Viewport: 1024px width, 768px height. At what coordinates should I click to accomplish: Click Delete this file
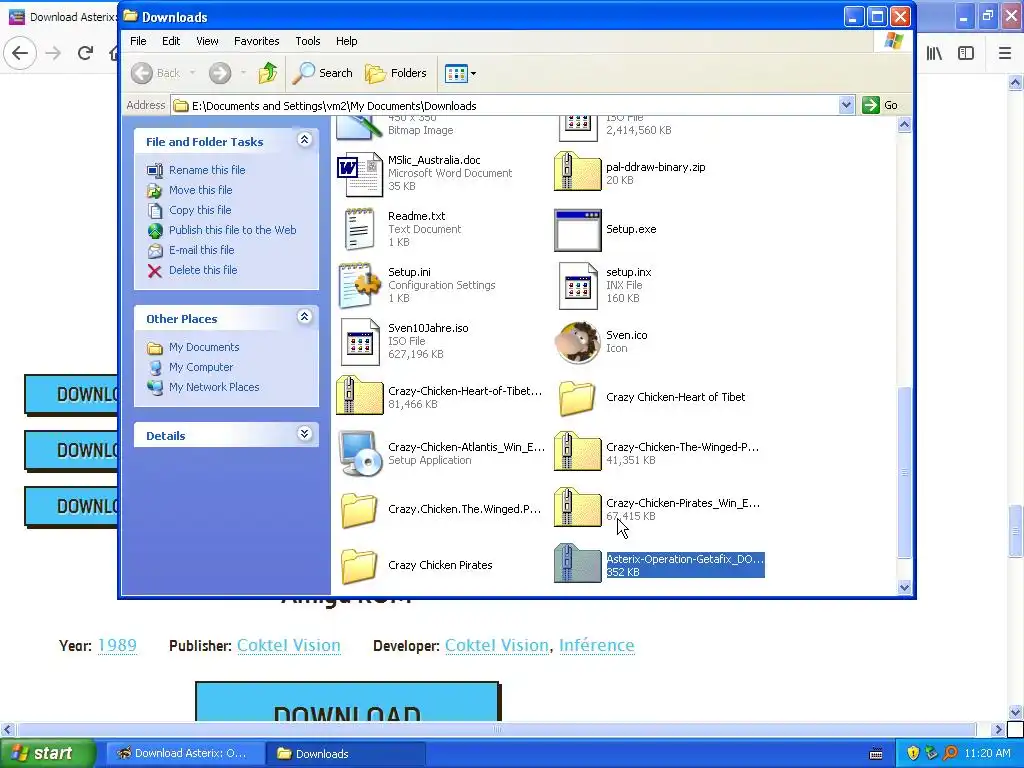click(x=203, y=270)
